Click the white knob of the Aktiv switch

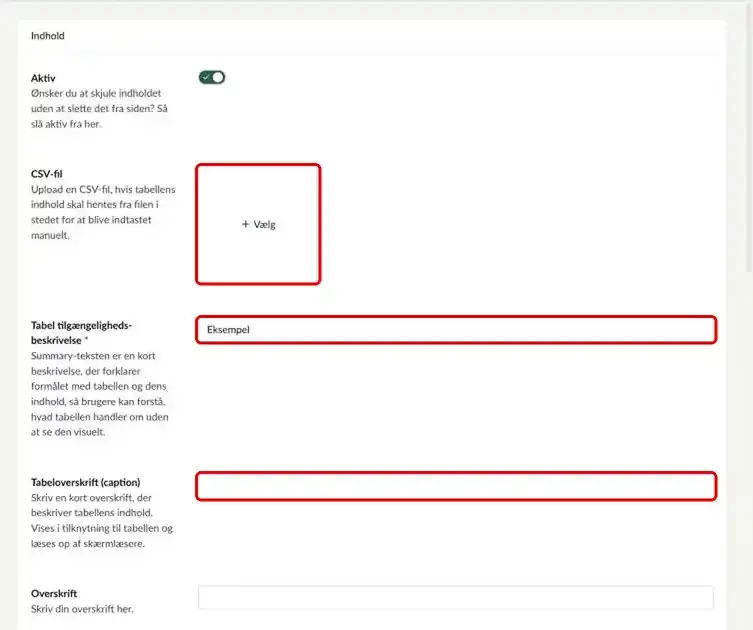[218, 77]
